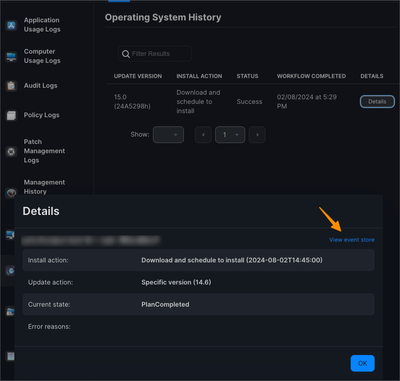Click the OK button in Details dialog
Screen dimensions: 400x381
[x=363, y=363]
